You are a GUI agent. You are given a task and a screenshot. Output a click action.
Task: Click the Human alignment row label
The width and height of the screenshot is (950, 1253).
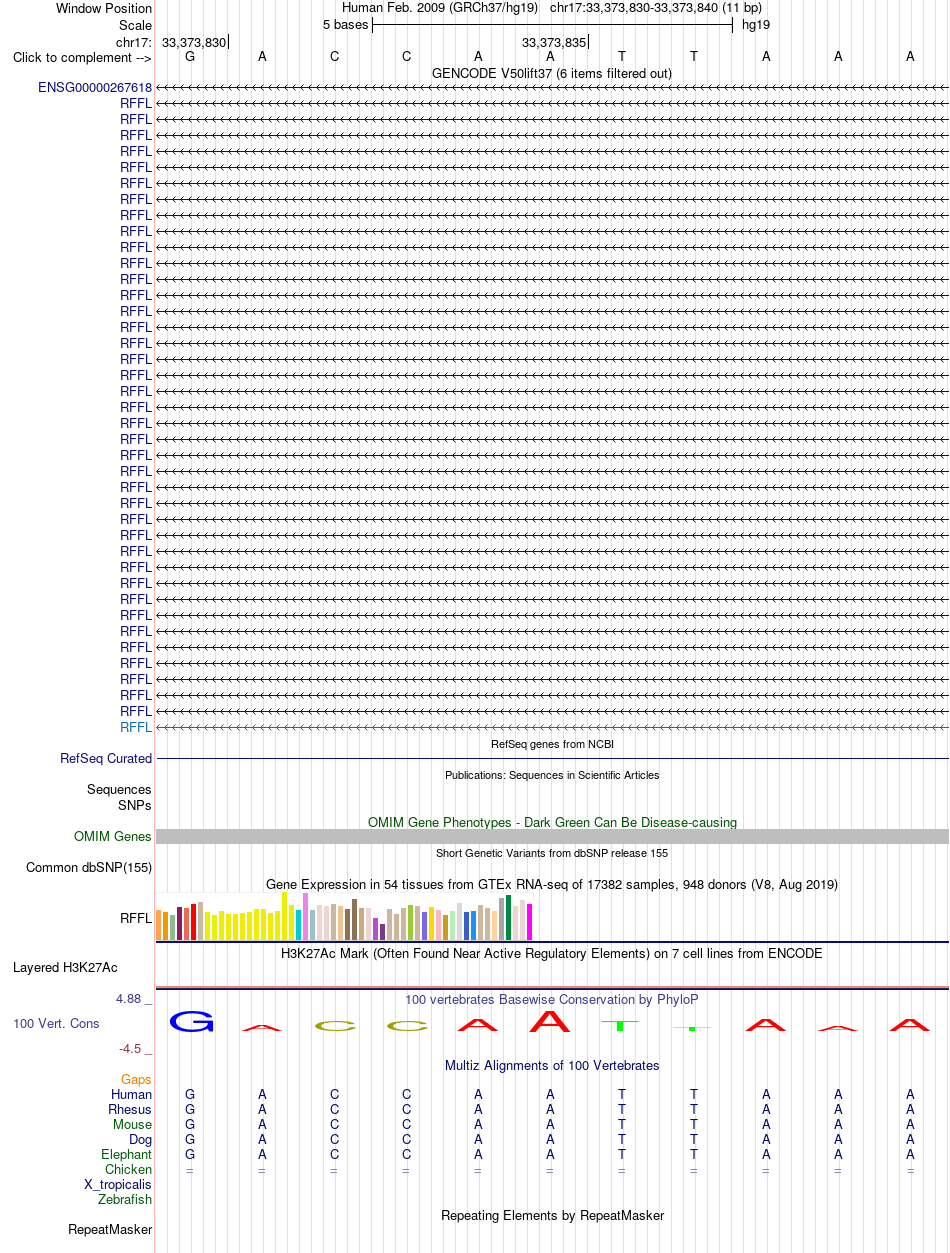[132, 1095]
